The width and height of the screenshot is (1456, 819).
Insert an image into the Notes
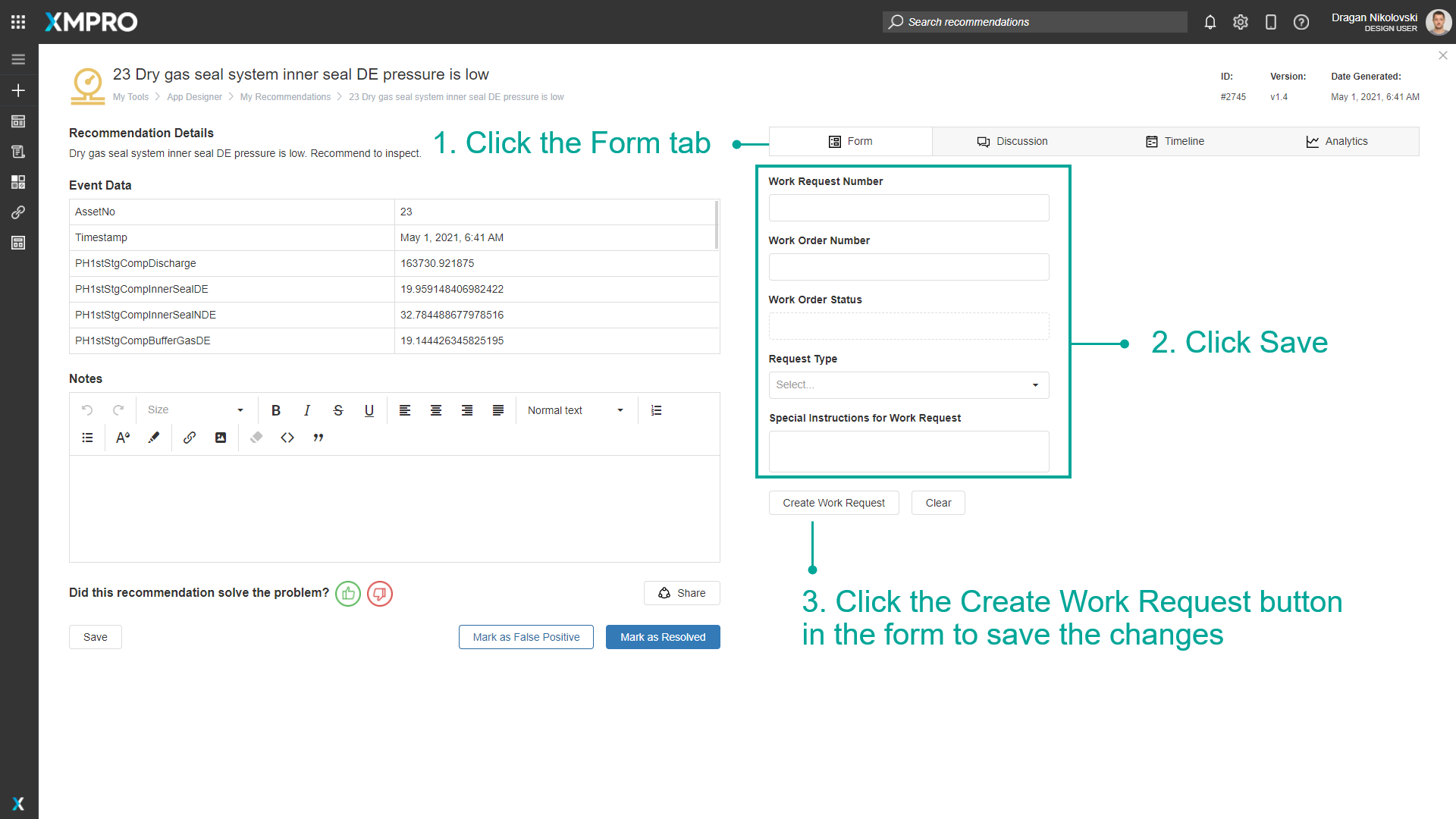pyautogui.click(x=221, y=438)
